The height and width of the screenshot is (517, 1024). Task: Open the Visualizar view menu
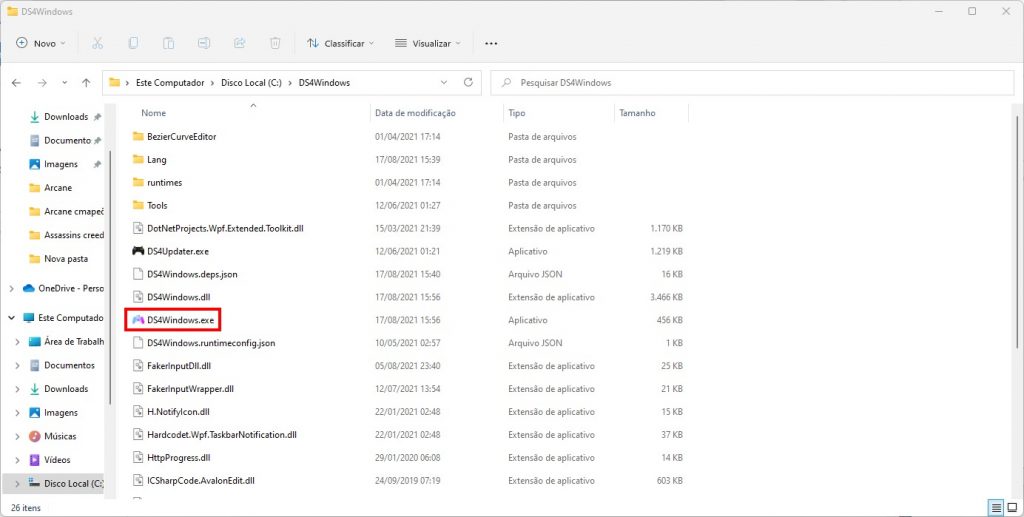(x=428, y=43)
